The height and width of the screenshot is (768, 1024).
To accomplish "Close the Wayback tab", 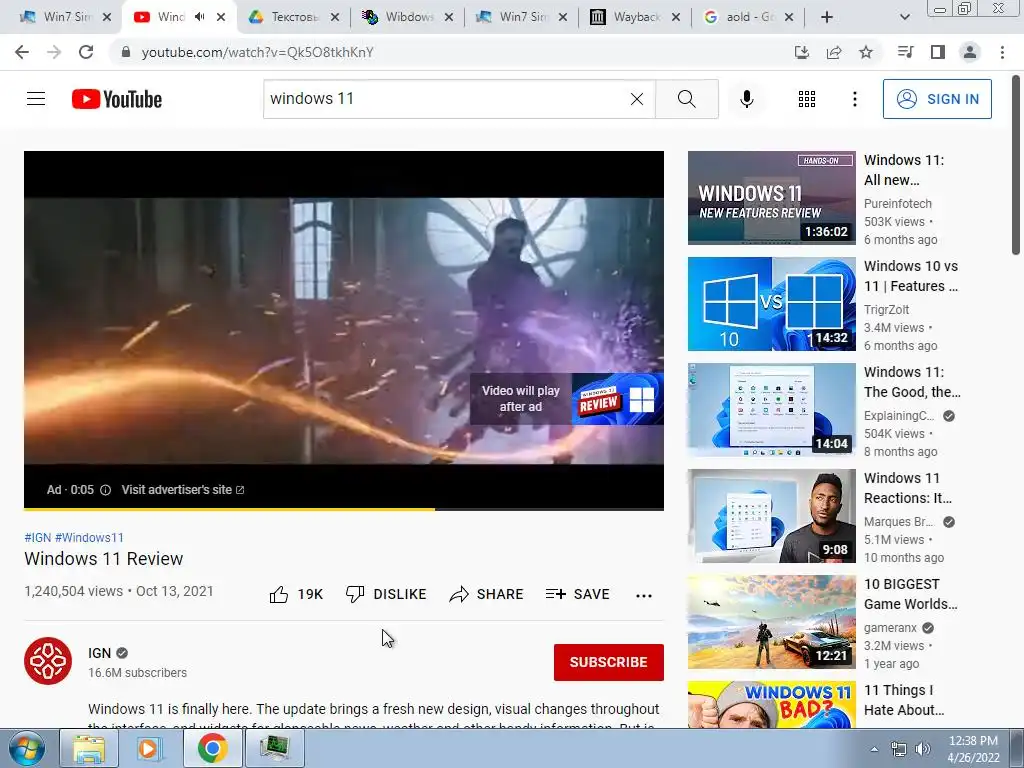I will [x=677, y=17].
